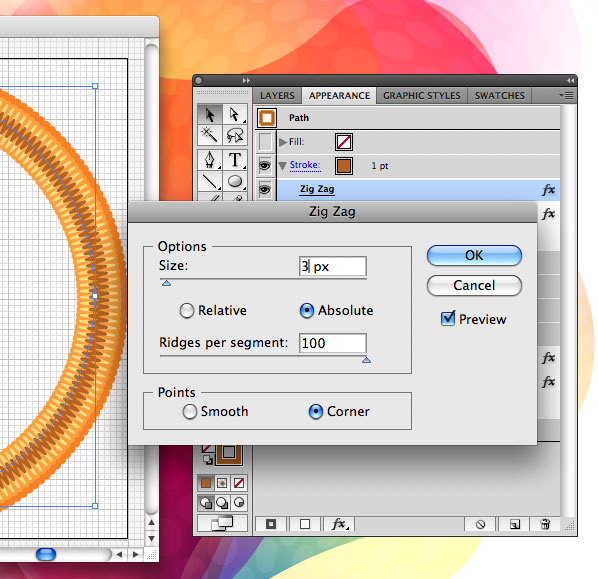Open the Graphic Styles tab
The image size is (598, 579).
422,95
